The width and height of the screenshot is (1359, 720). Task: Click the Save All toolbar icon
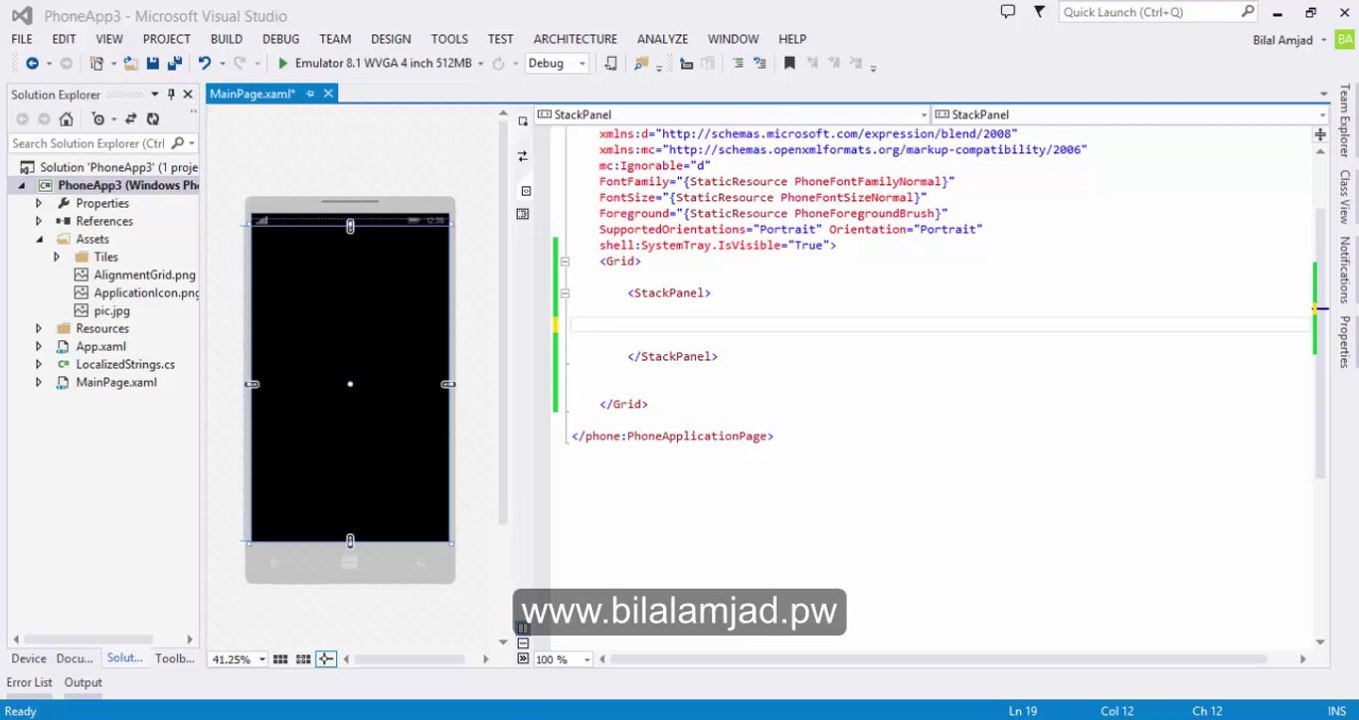pos(174,63)
